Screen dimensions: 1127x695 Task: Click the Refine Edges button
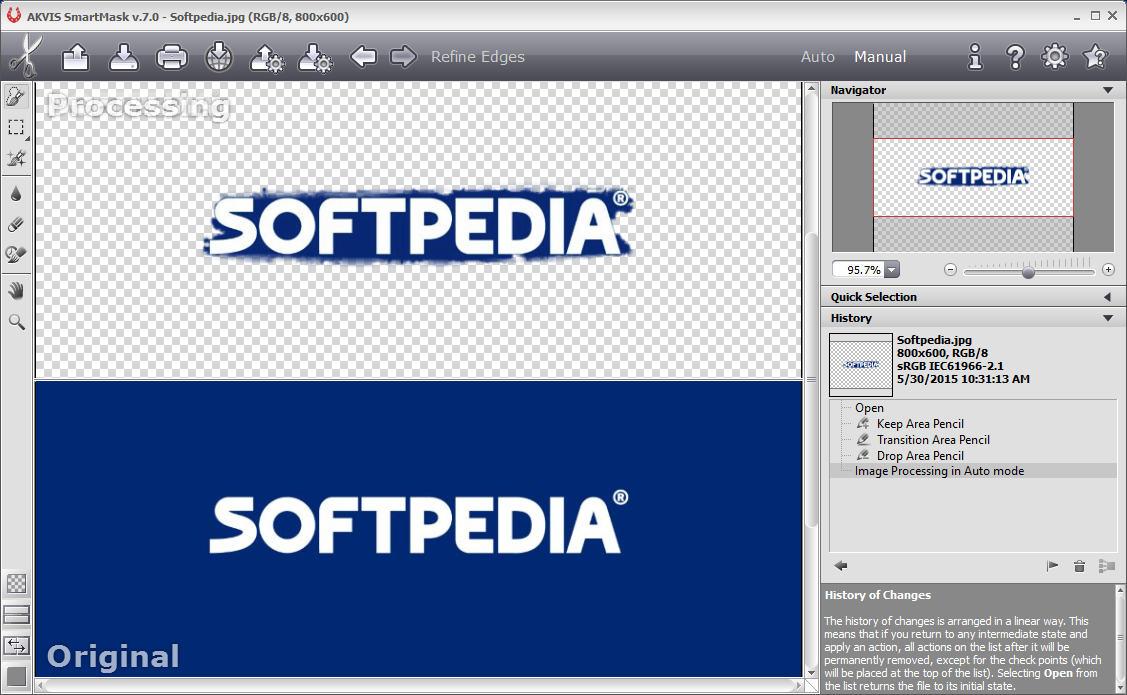[x=478, y=57]
